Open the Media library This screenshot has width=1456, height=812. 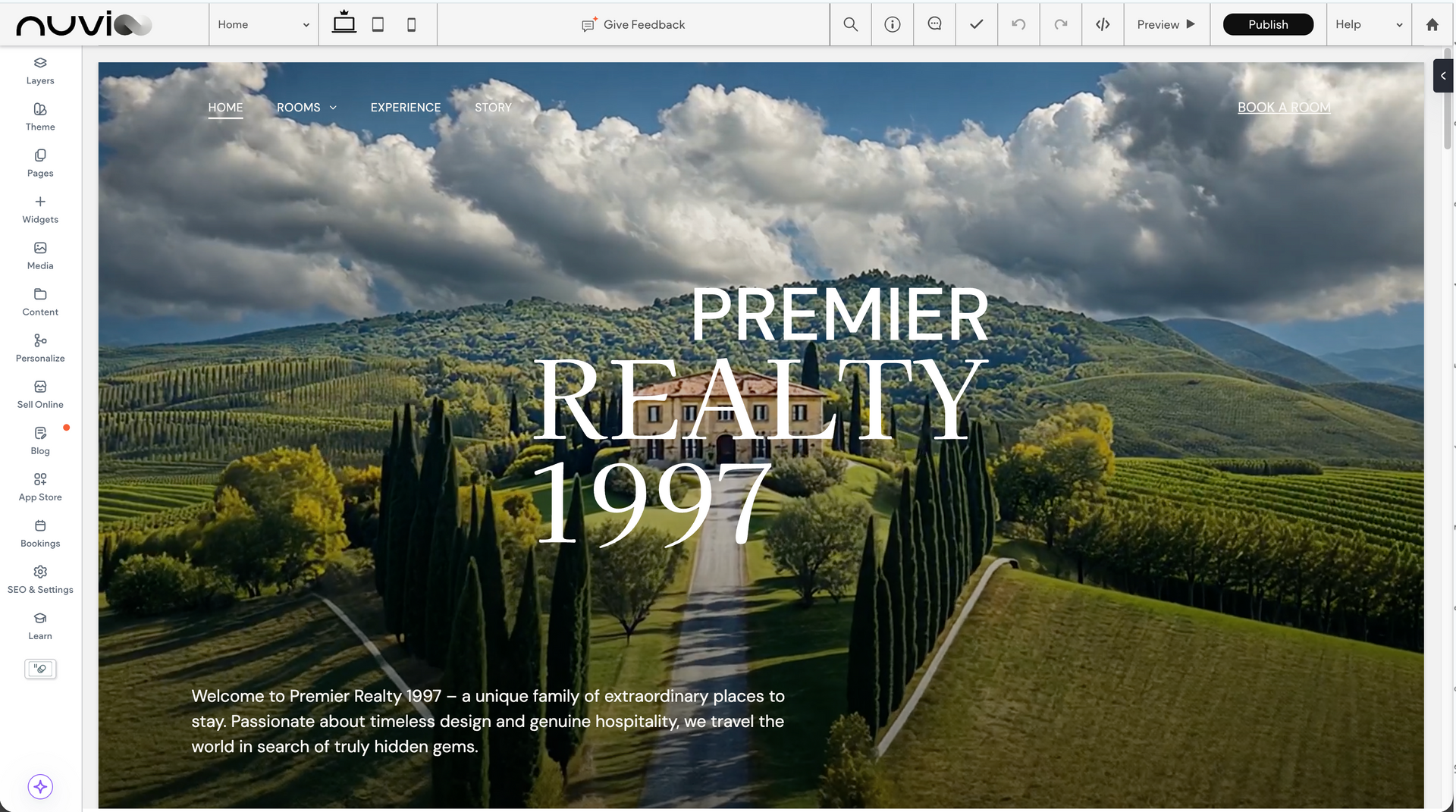click(x=39, y=256)
